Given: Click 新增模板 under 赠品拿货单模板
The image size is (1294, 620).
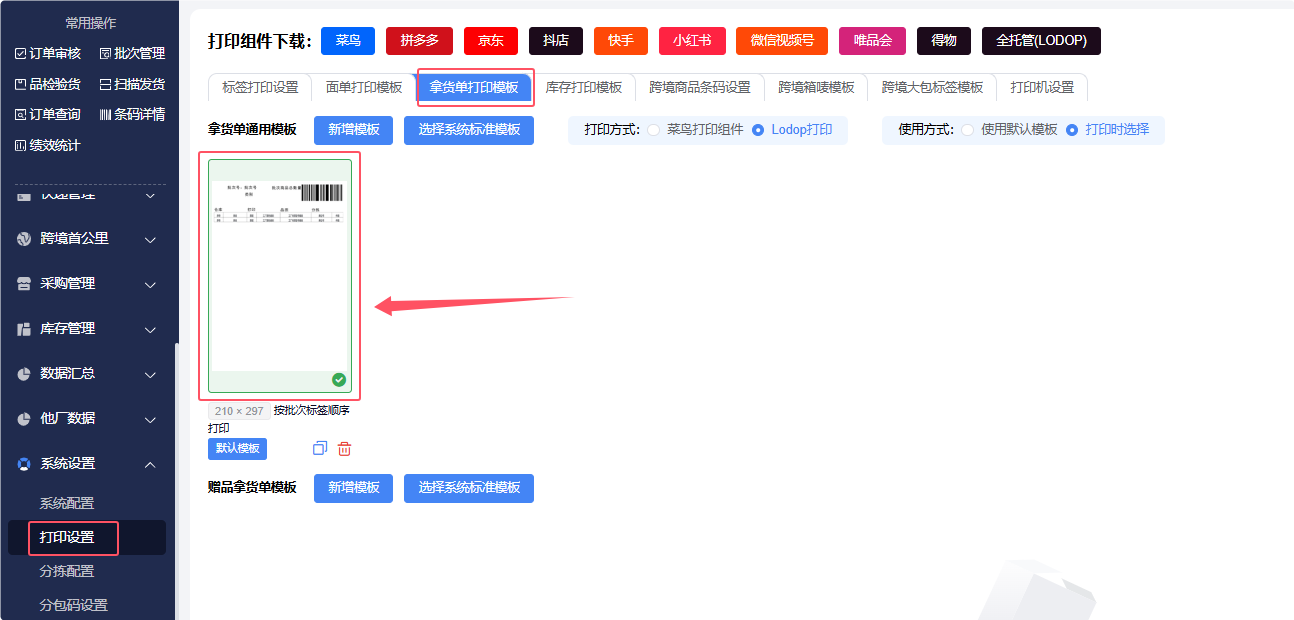Looking at the screenshot, I should [353, 488].
